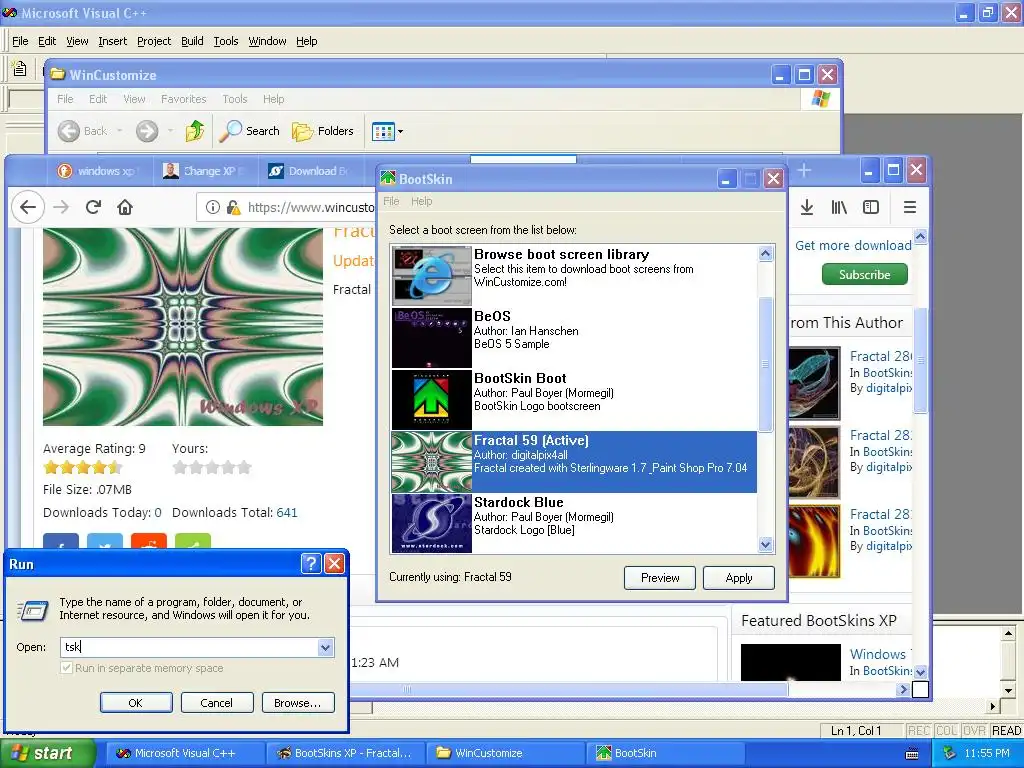Click the Preview button in BootSkin
The height and width of the screenshot is (768, 1024).
coord(660,578)
